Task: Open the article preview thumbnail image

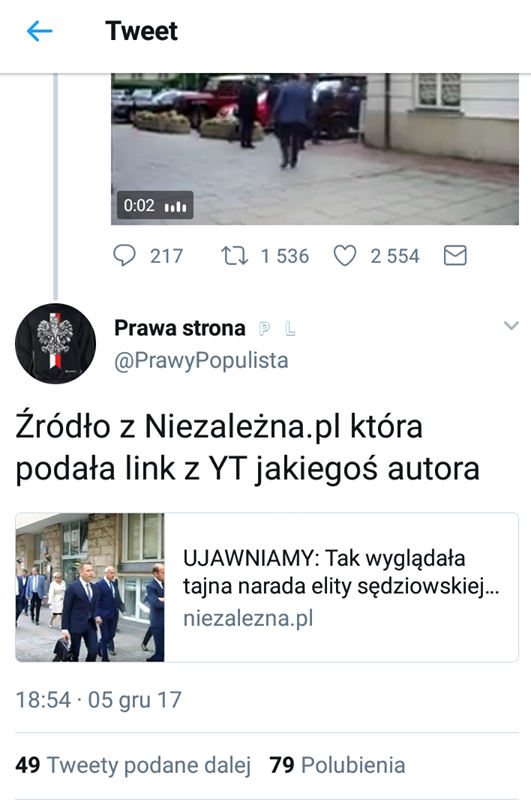Action: pyautogui.click(x=90, y=587)
